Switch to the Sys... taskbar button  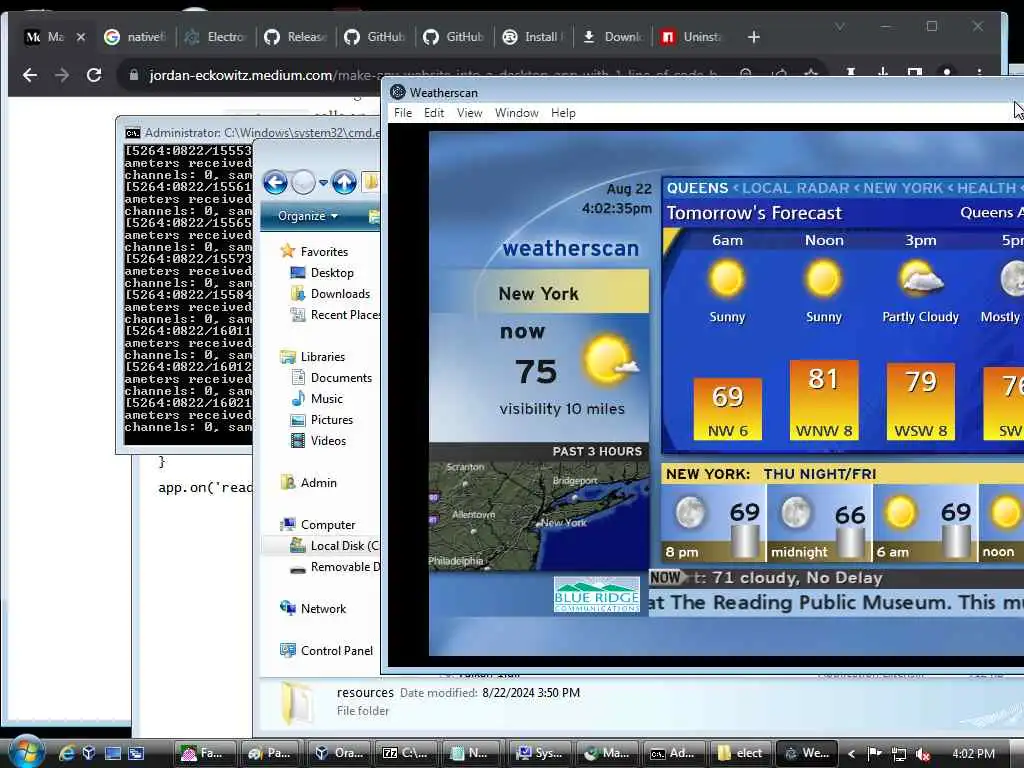[539, 754]
